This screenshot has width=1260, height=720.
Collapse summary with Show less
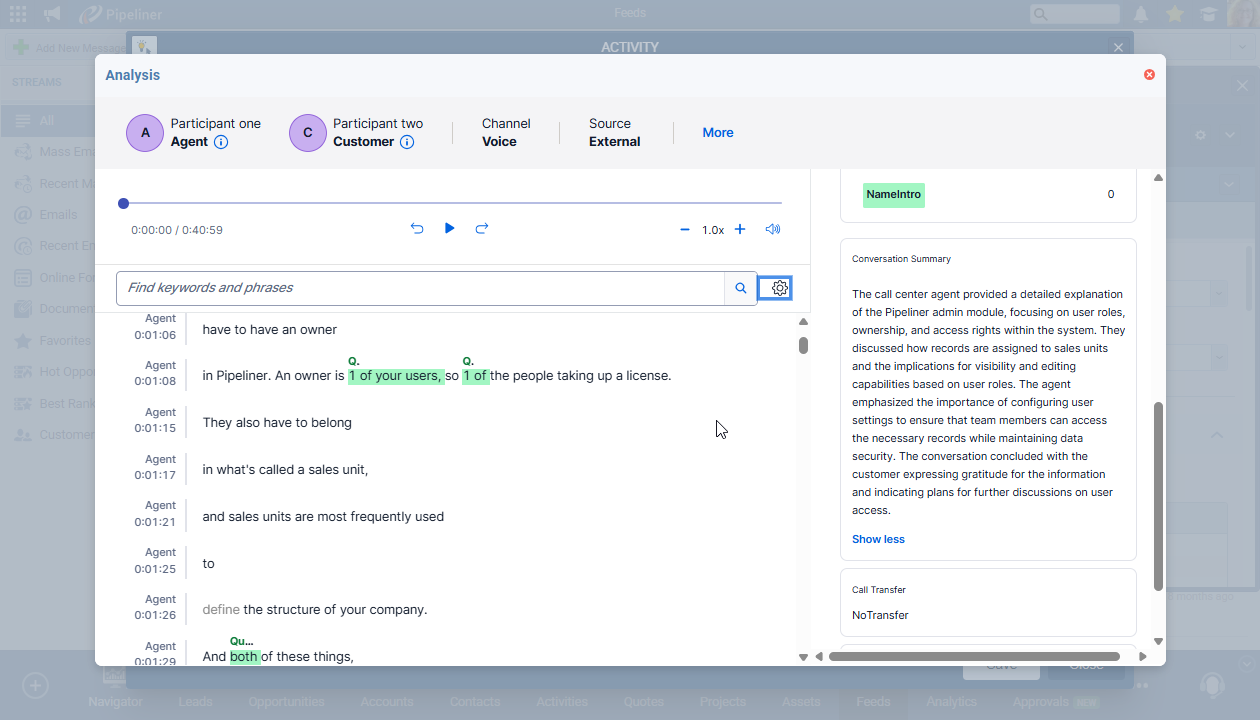pos(878,539)
